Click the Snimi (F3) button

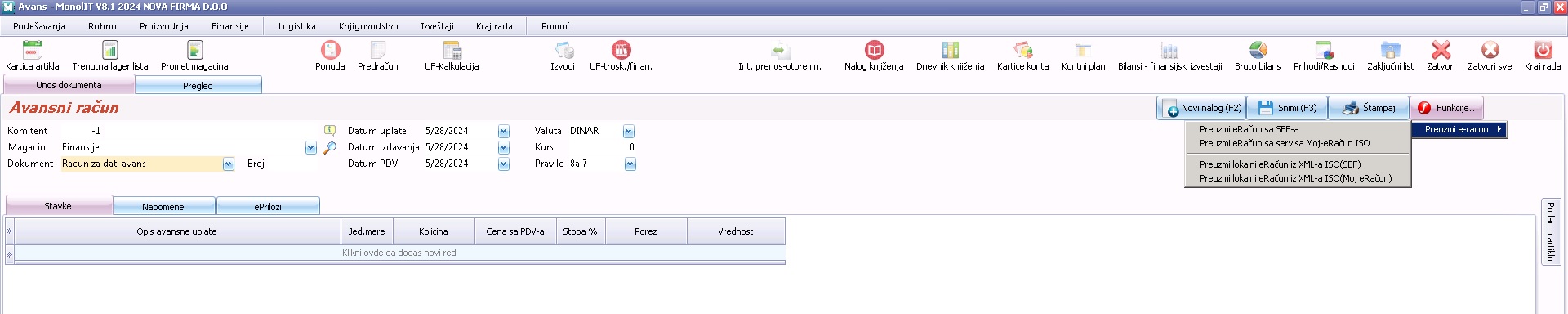pyautogui.click(x=1287, y=108)
